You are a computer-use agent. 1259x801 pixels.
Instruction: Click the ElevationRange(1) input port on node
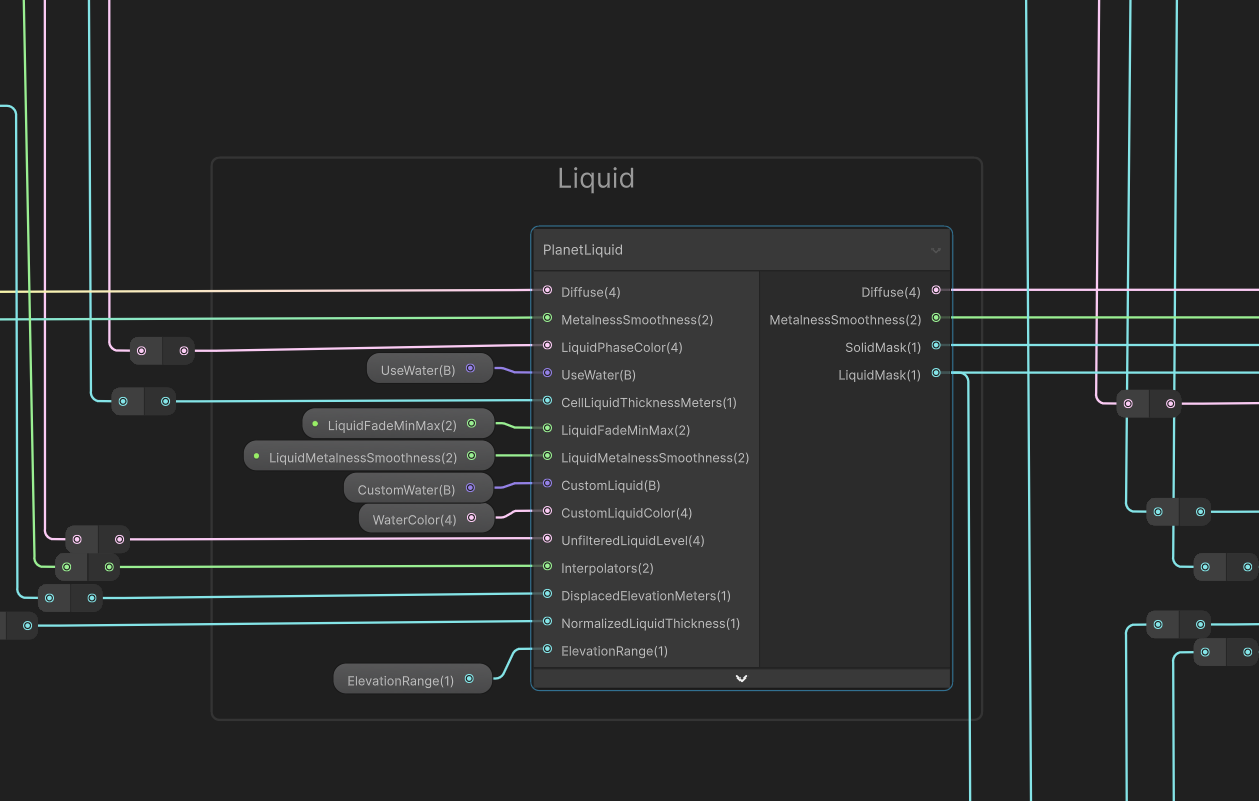coord(547,650)
